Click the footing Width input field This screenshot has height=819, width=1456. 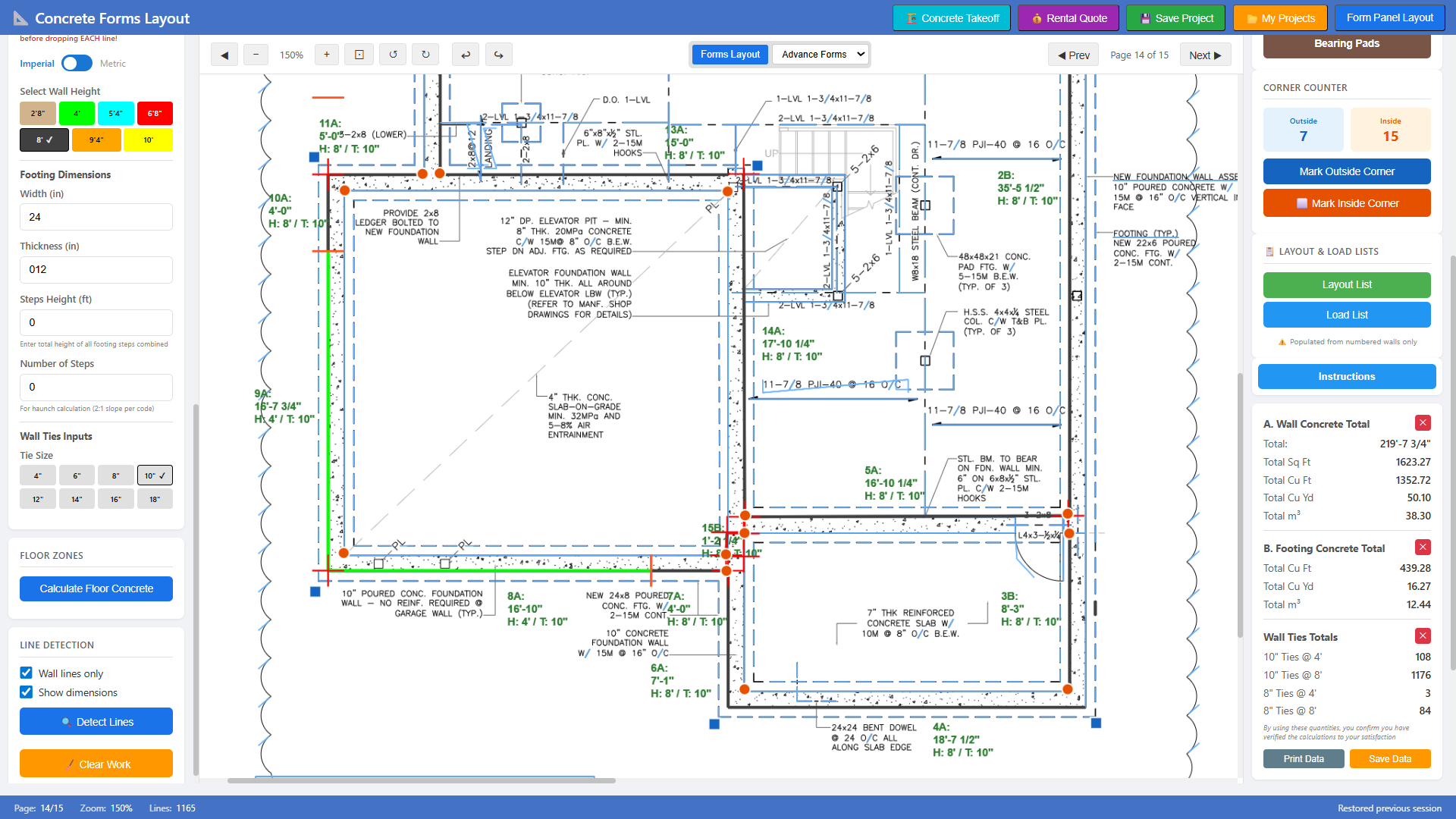(96, 217)
